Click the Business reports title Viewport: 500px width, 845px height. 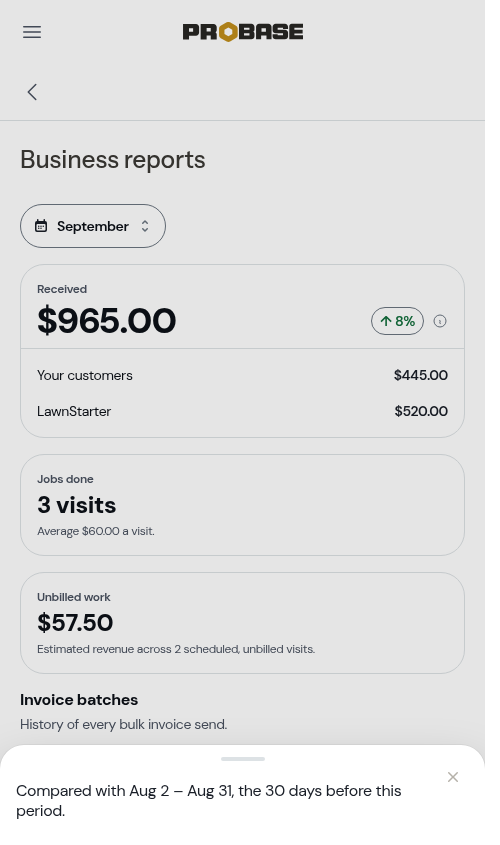113,160
